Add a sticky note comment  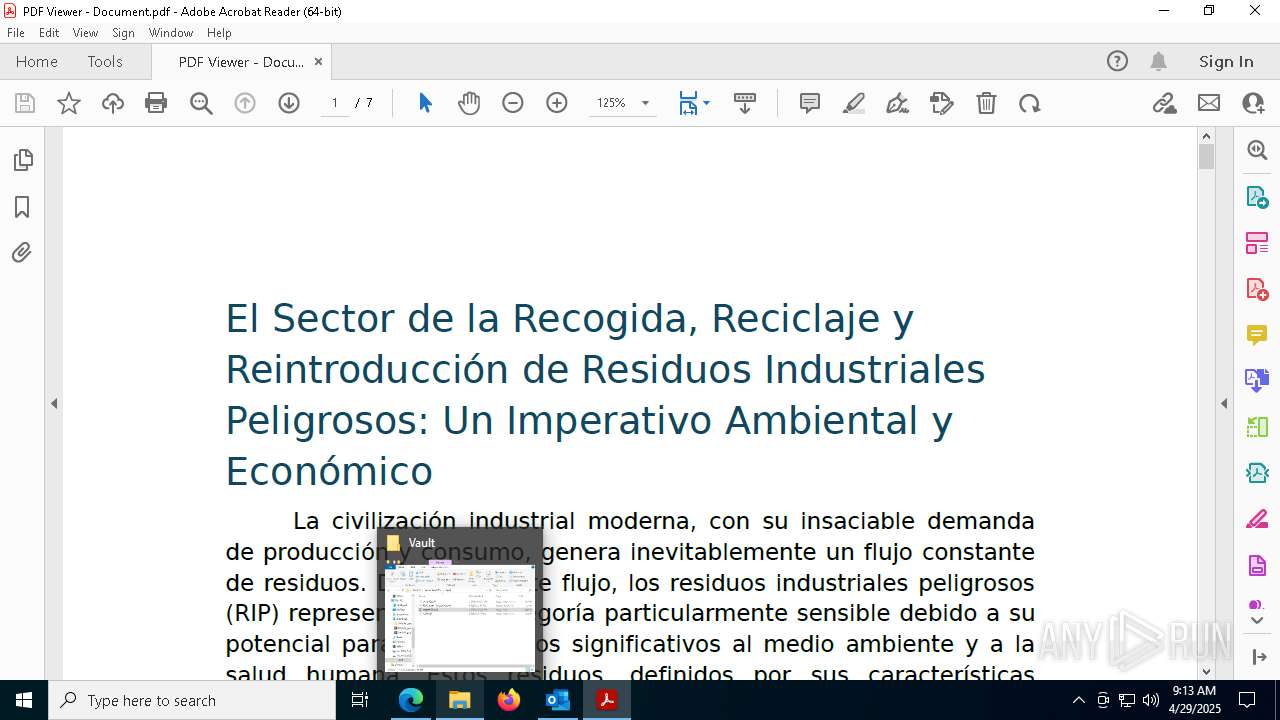(810, 103)
